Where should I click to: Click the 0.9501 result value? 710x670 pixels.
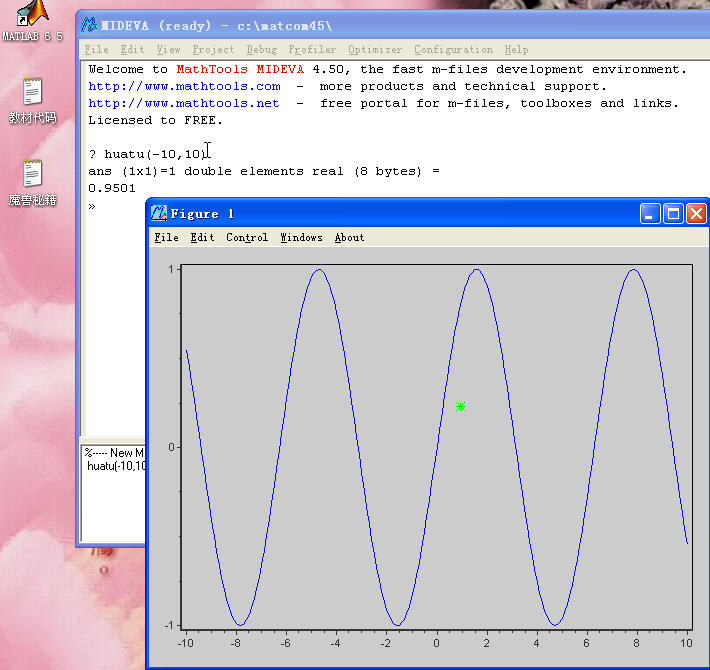click(112, 188)
